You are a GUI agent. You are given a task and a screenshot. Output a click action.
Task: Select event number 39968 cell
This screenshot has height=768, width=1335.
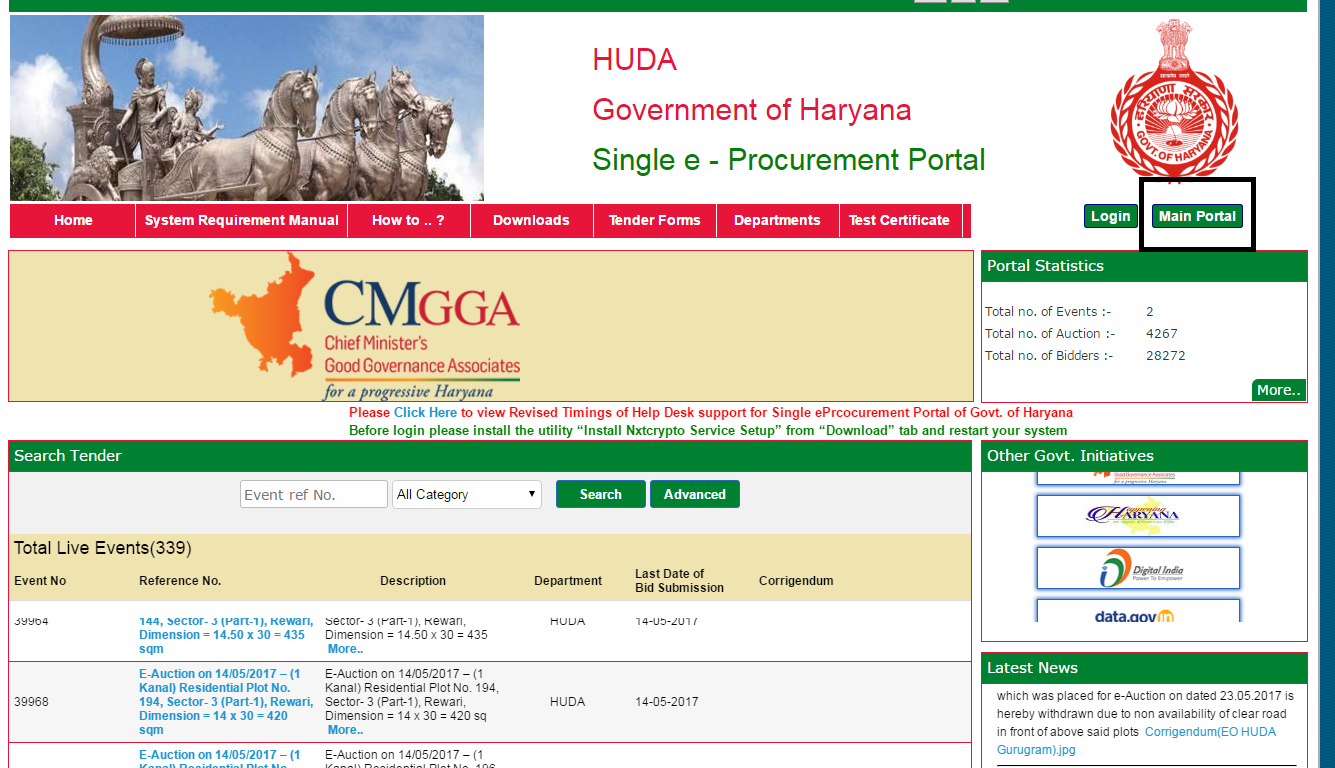coord(31,702)
